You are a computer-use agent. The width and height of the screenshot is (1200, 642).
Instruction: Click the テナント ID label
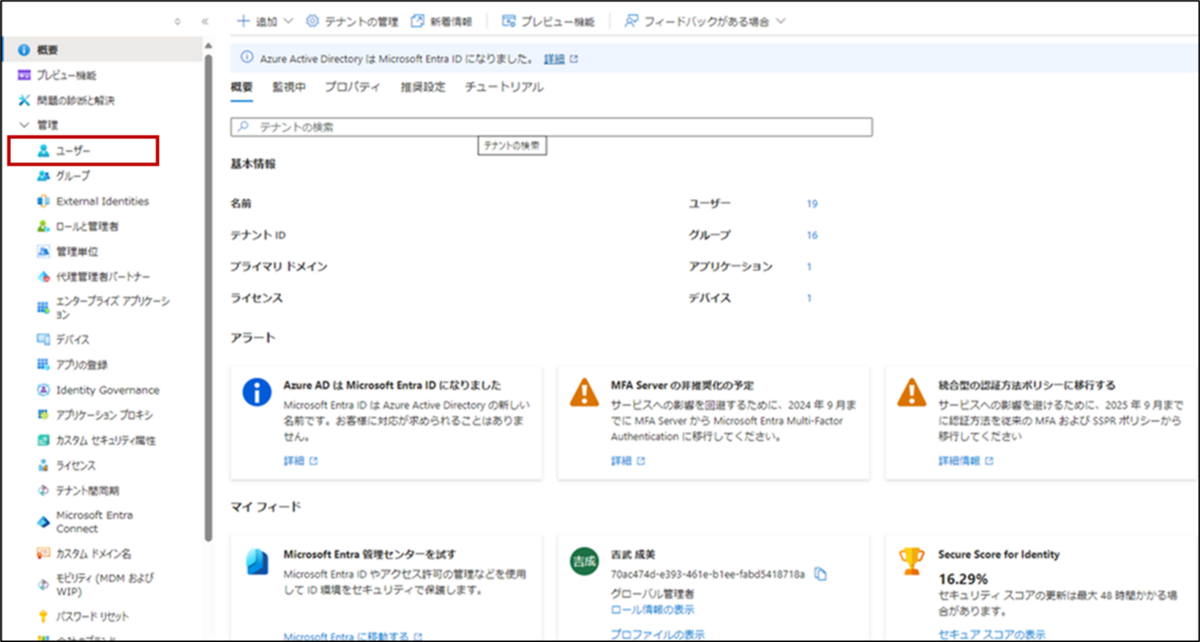coord(258,235)
